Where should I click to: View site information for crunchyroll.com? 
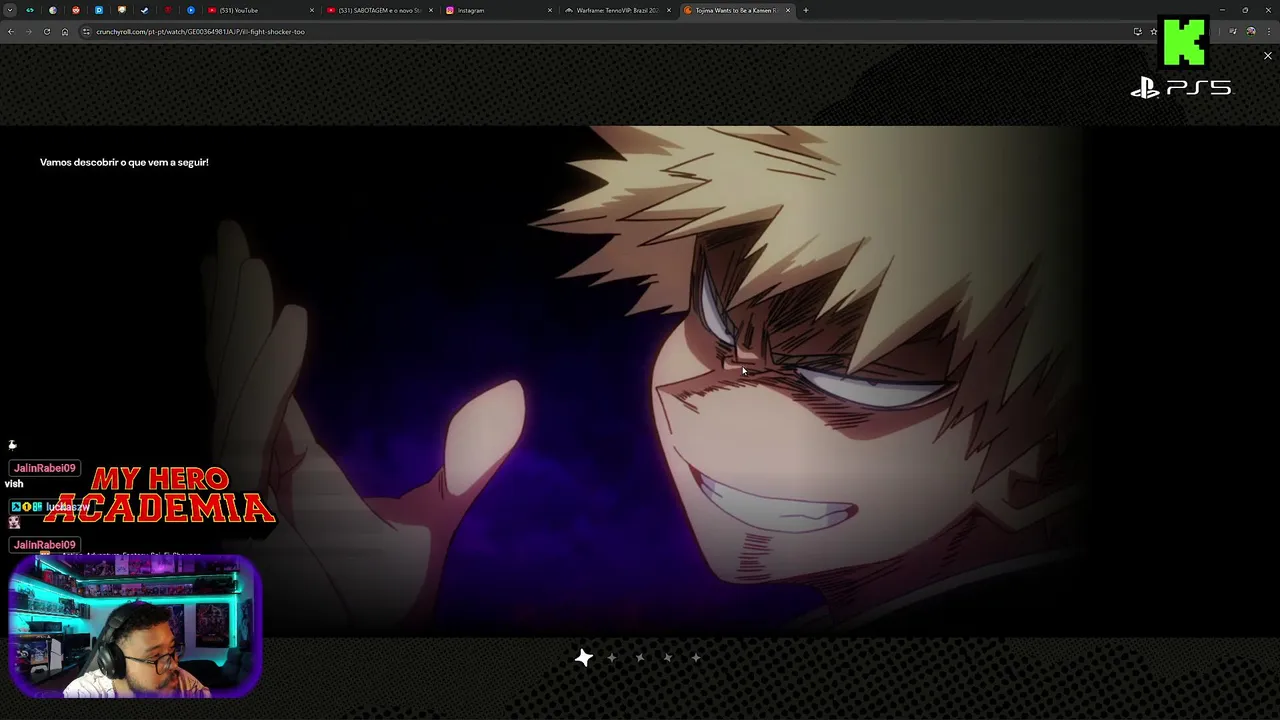click(86, 31)
